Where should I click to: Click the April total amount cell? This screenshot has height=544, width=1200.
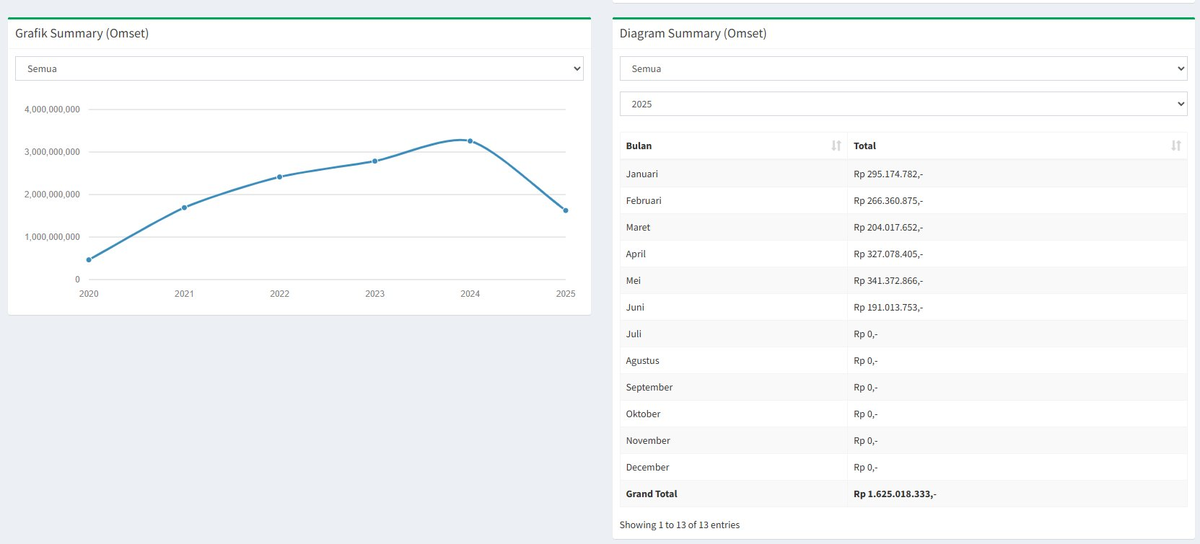888,254
